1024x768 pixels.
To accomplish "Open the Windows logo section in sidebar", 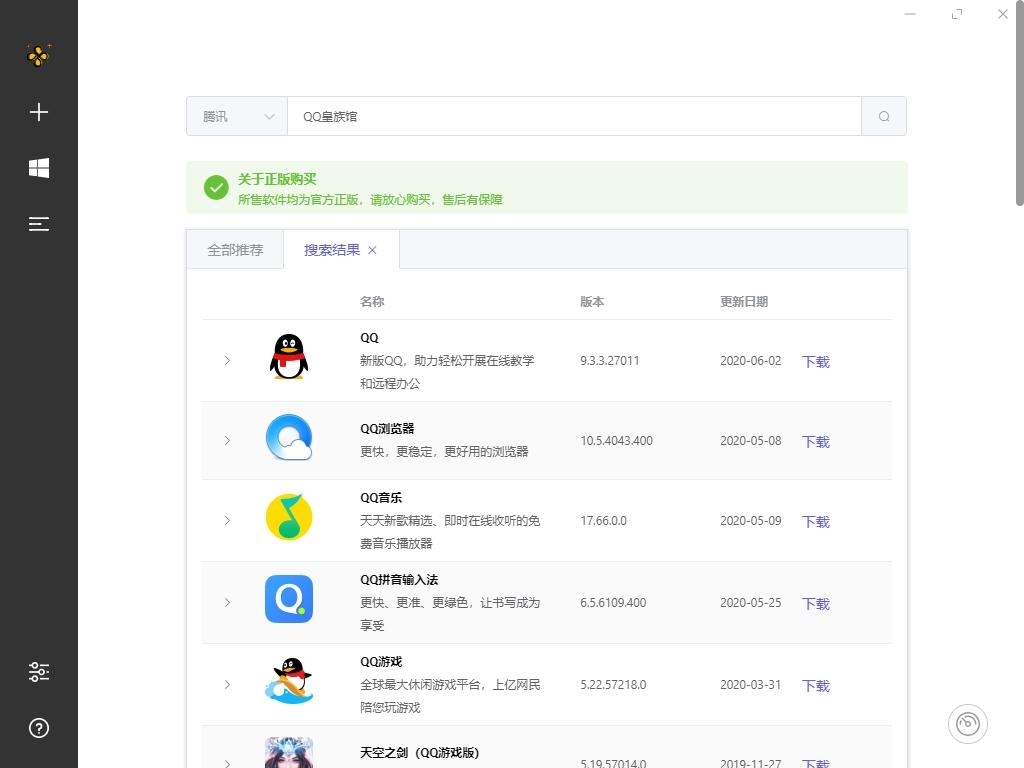I will coord(39,168).
